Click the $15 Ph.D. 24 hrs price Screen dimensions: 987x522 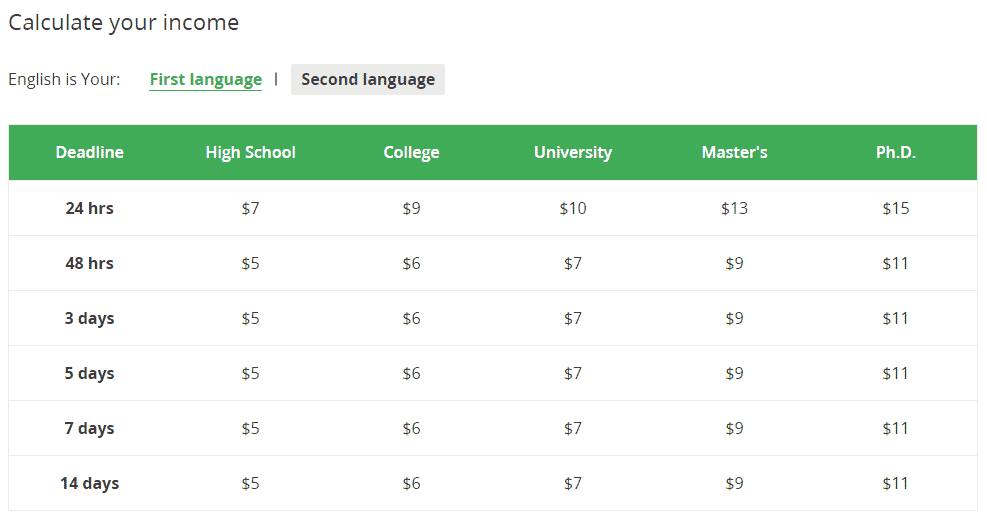[x=896, y=208]
